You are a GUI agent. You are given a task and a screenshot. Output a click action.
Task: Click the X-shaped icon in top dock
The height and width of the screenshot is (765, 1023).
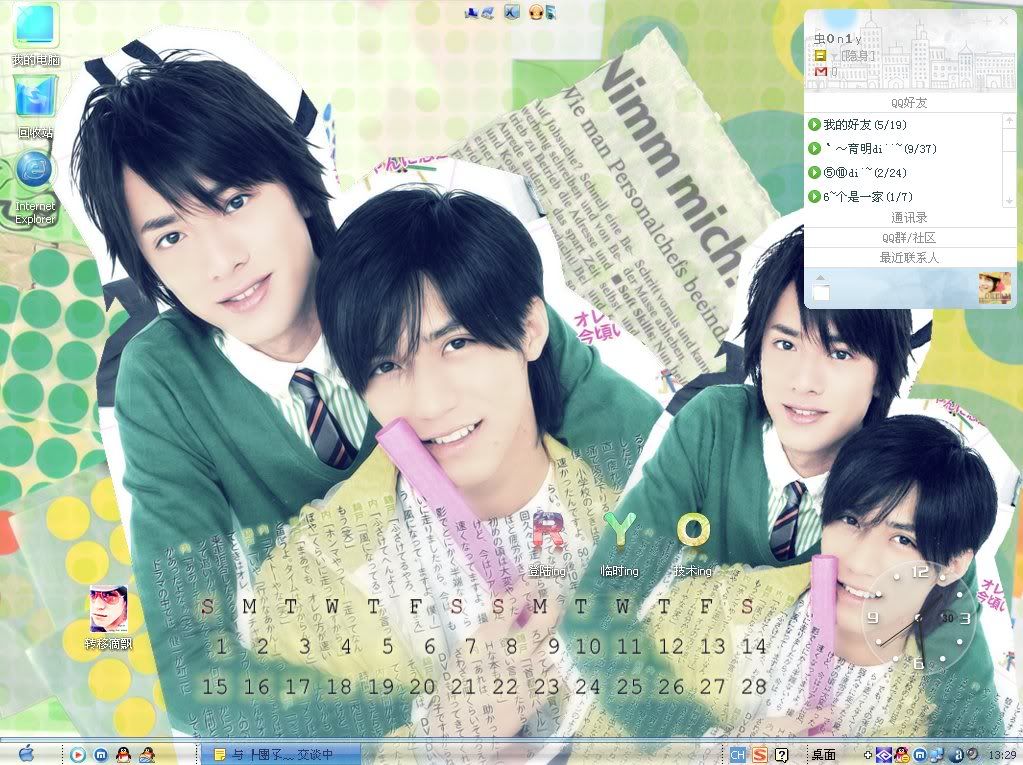click(511, 13)
